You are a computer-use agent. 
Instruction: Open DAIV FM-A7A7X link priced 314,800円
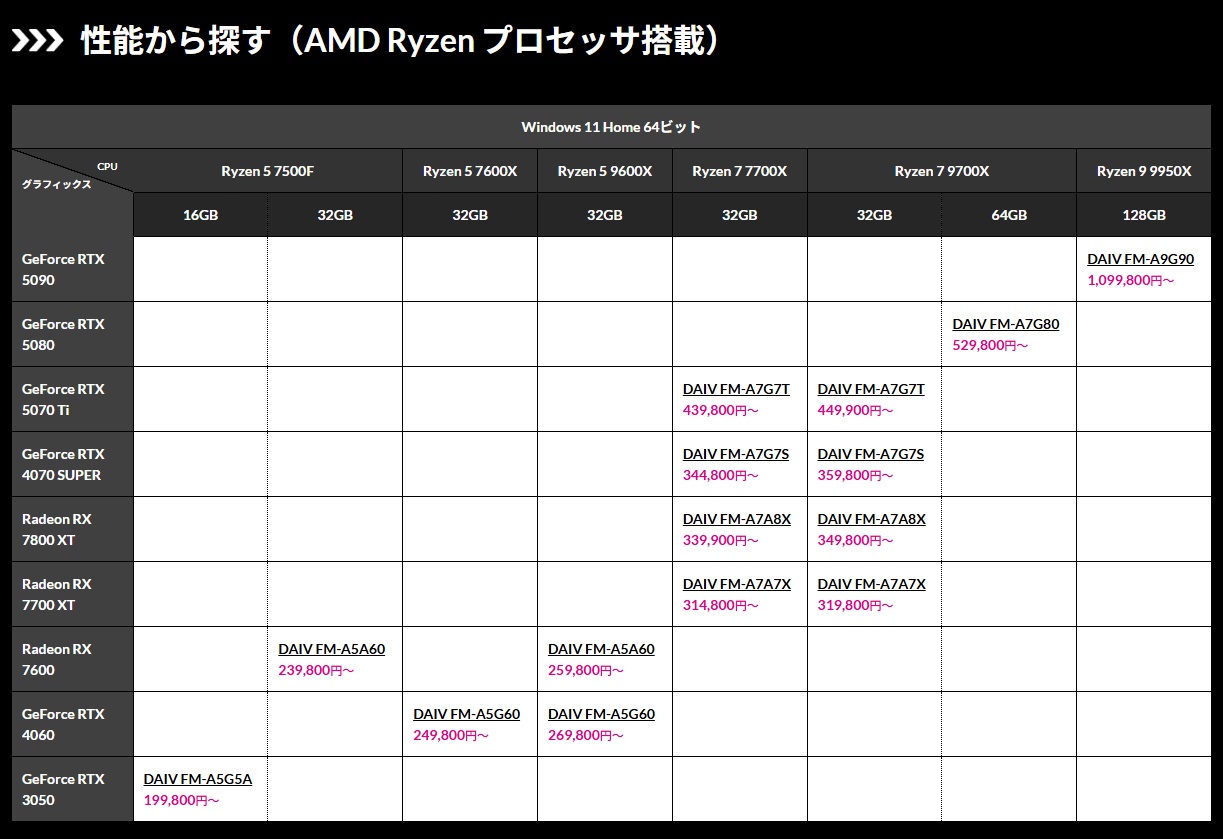737,584
